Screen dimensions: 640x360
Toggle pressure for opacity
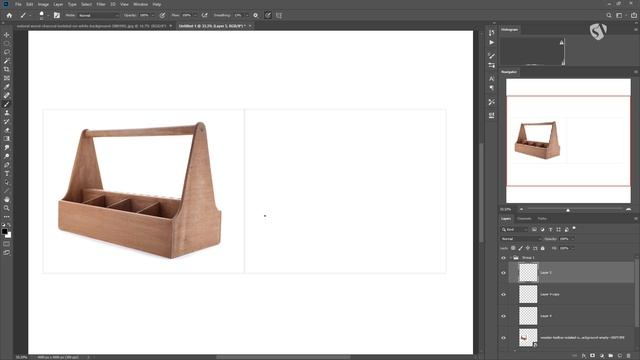click(x=162, y=16)
